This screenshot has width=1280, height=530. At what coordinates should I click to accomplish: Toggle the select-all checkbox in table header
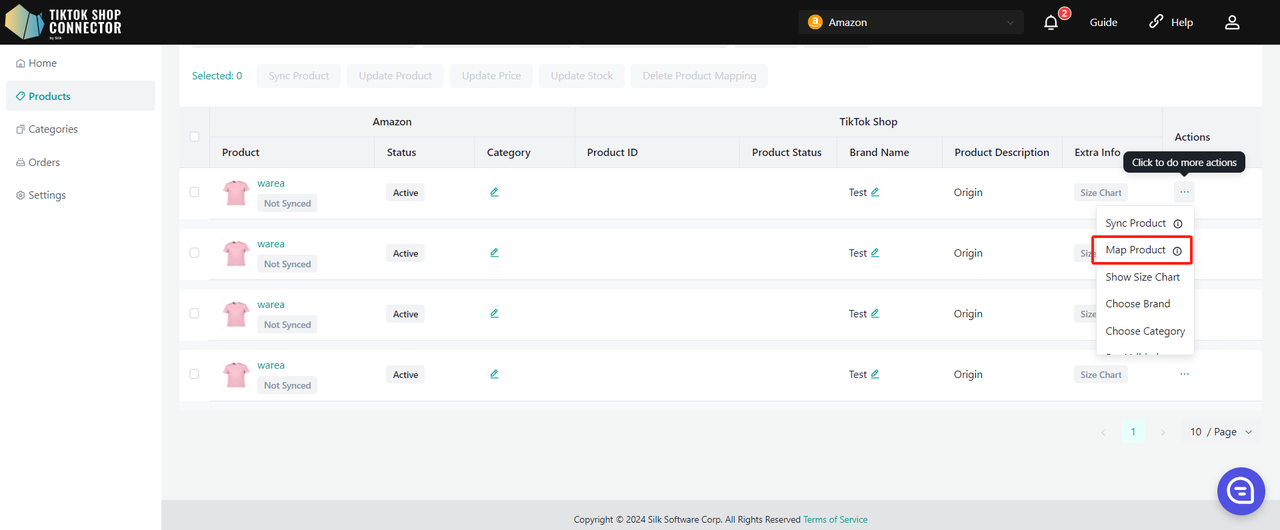pyautogui.click(x=194, y=137)
